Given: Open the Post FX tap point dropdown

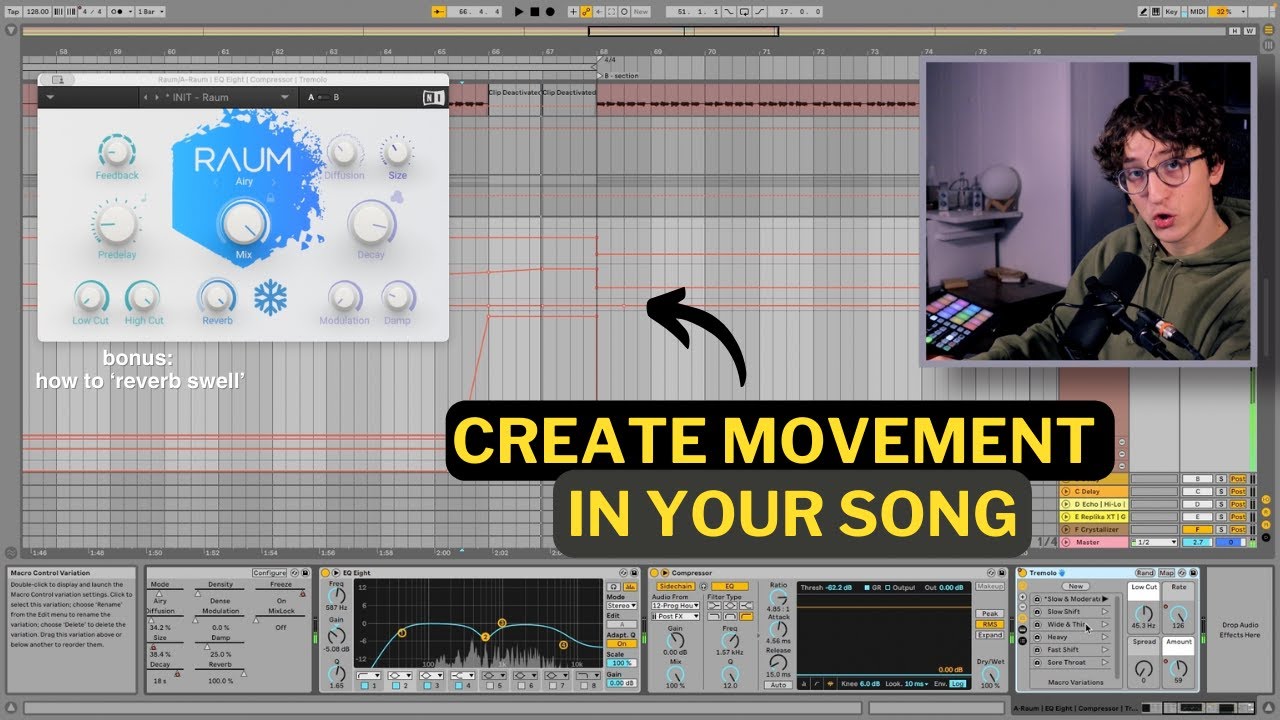Looking at the screenshot, I should pyautogui.click(x=676, y=617).
